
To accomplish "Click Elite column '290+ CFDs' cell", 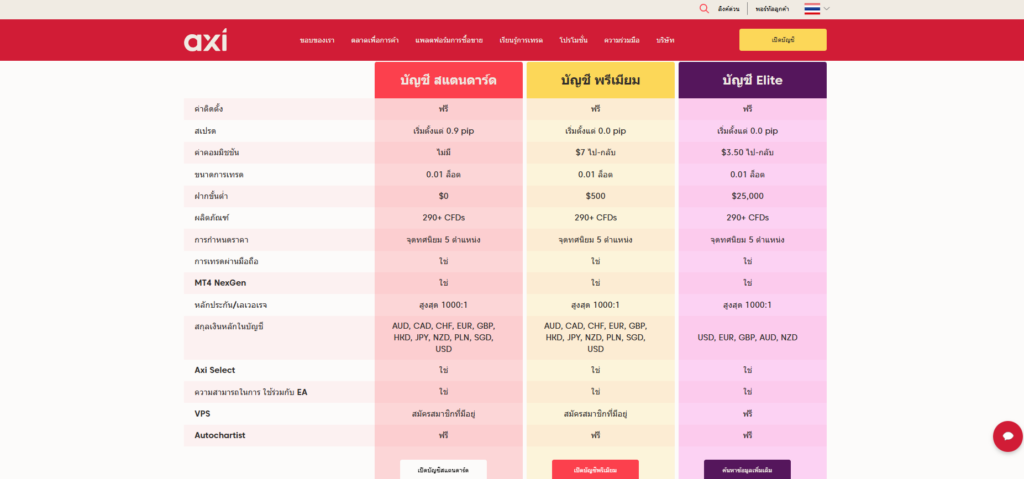I will pyautogui.click(x=747, y=218).
